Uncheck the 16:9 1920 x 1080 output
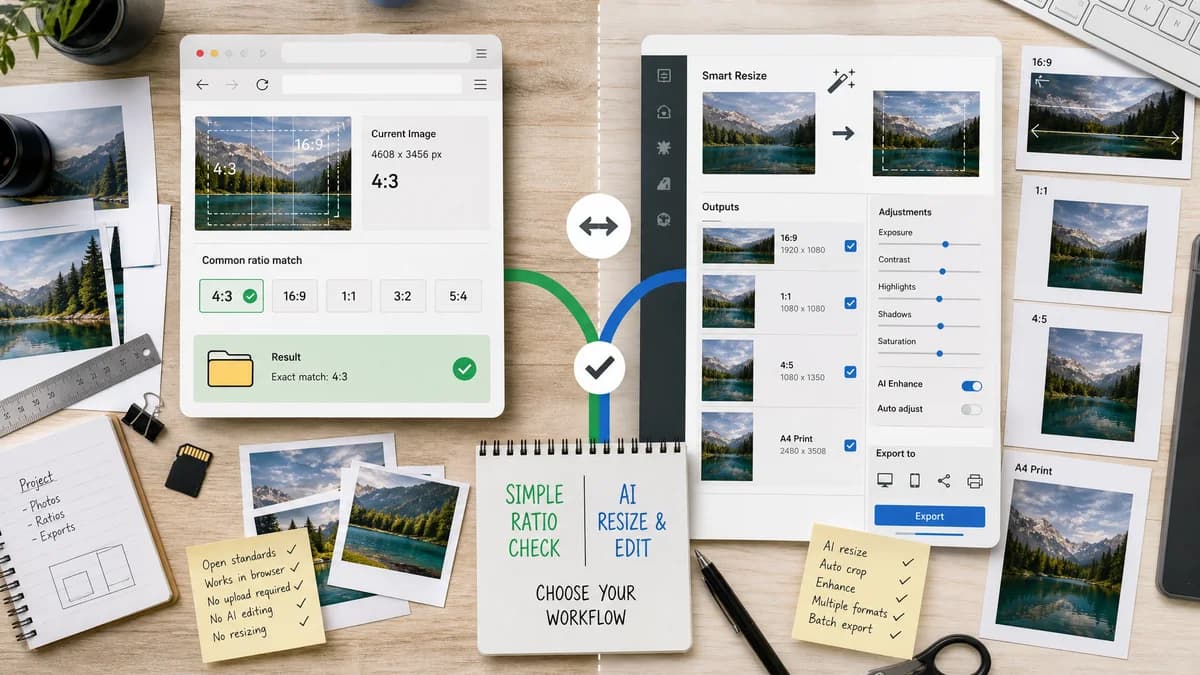 850,245
